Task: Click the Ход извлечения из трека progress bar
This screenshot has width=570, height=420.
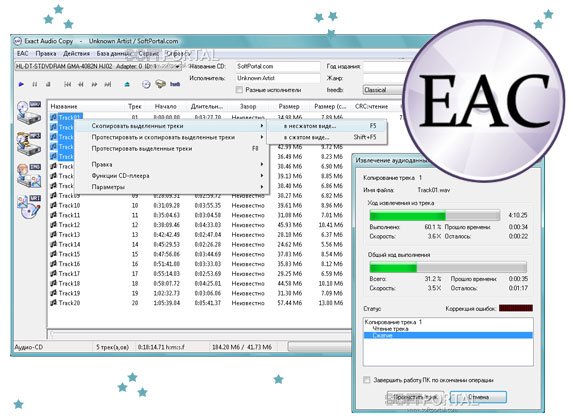Action: (435, 215)
